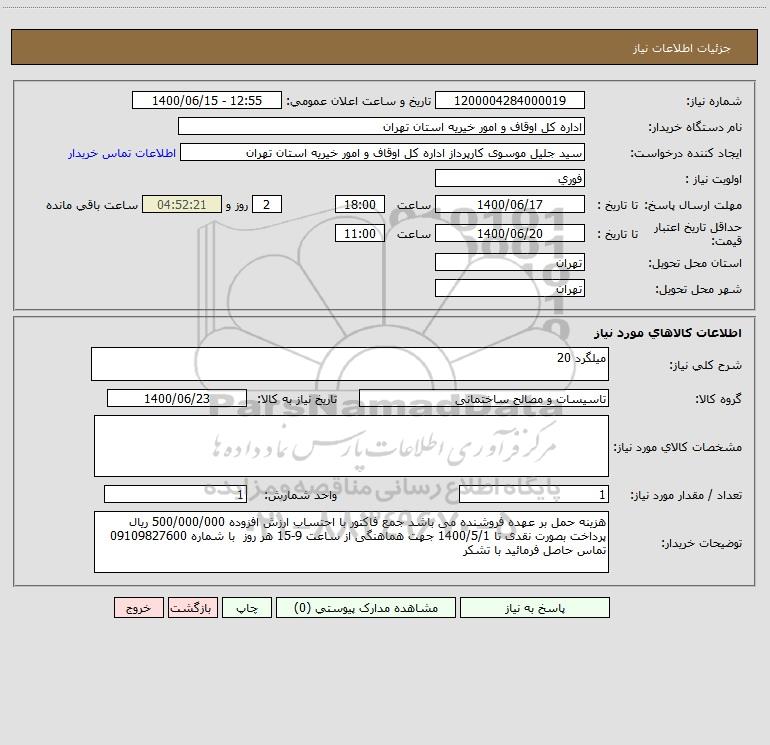The image size is (770, 745).
Task: Click the شماره نیاز label
Action: (714, 101)
